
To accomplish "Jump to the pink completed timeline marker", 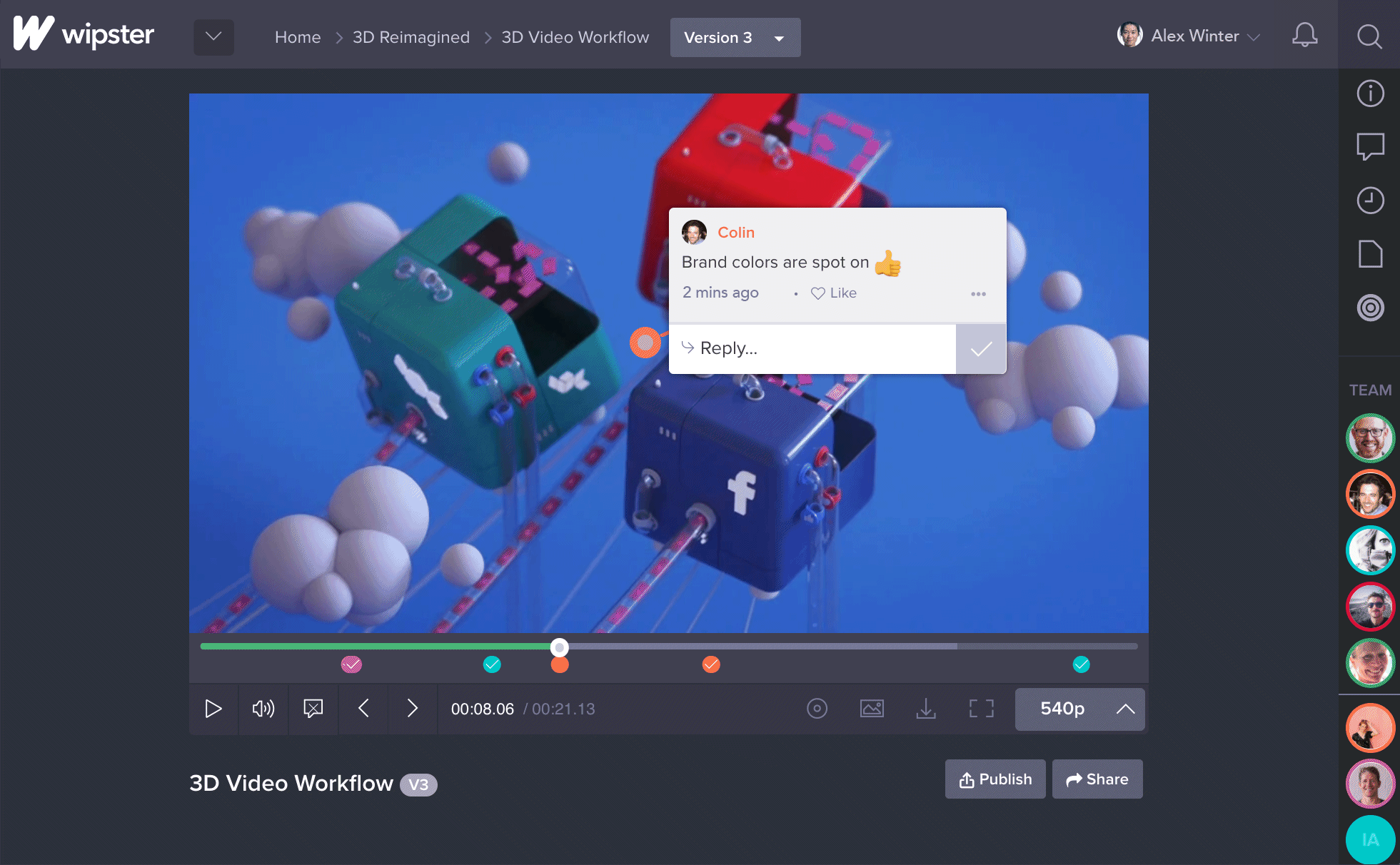I will click(351, 664).
